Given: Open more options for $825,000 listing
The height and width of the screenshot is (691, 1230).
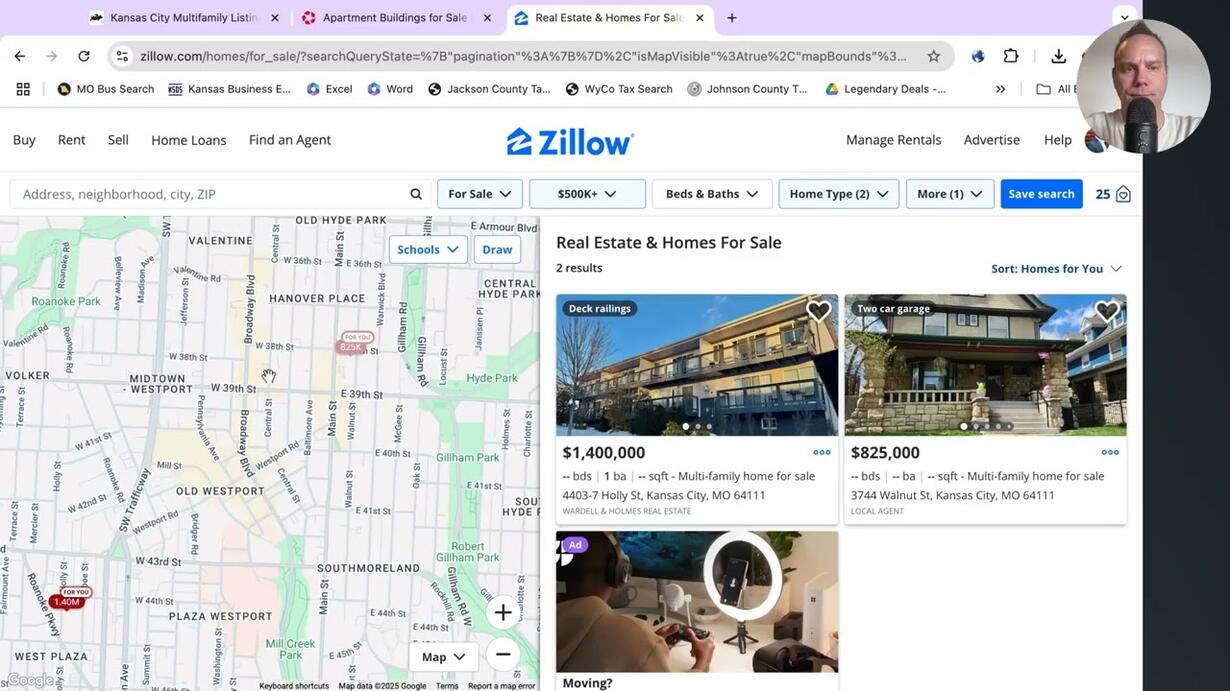Looking at the screenshot, I should coord(1110,452).
